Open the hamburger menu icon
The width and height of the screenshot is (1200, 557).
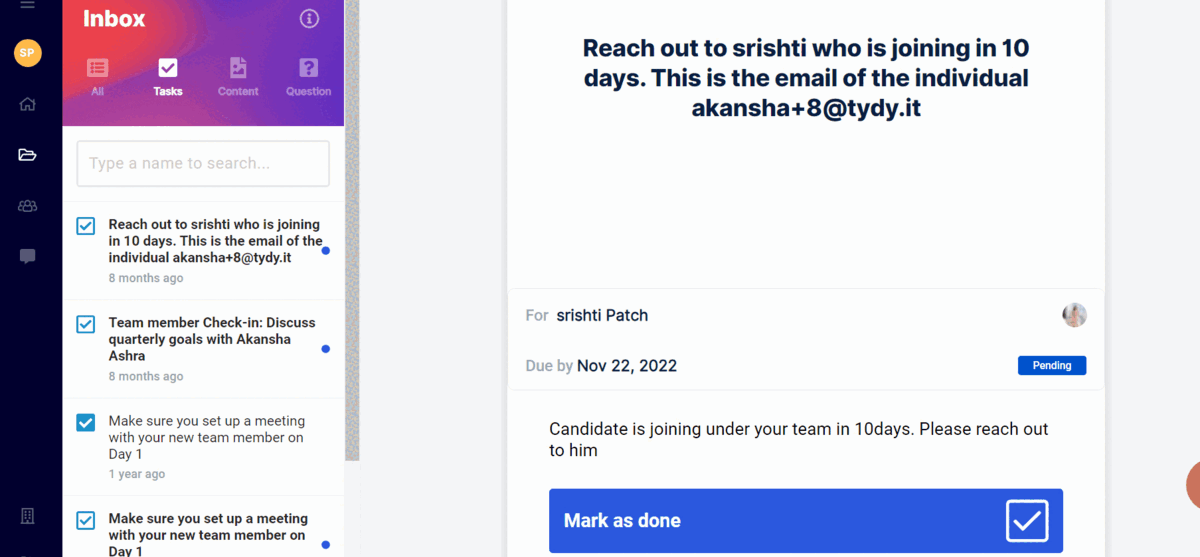[x=27, y=5]
